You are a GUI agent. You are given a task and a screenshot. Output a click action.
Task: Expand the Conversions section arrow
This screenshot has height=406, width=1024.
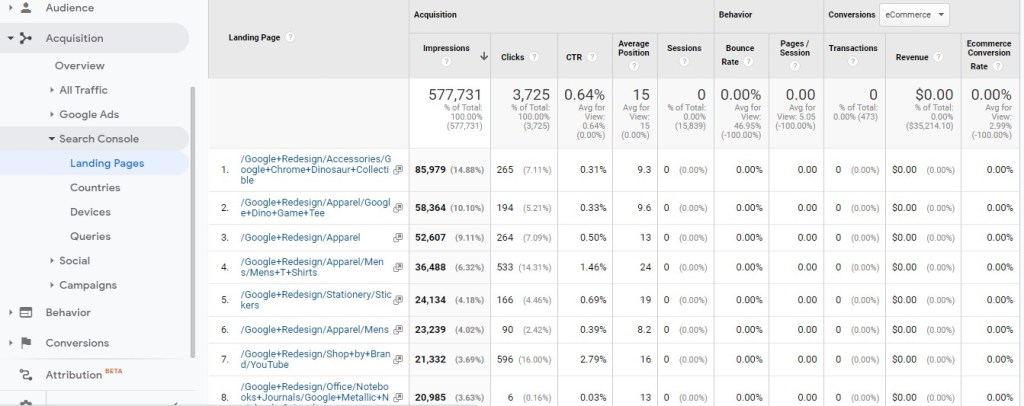tap(10, 343)
